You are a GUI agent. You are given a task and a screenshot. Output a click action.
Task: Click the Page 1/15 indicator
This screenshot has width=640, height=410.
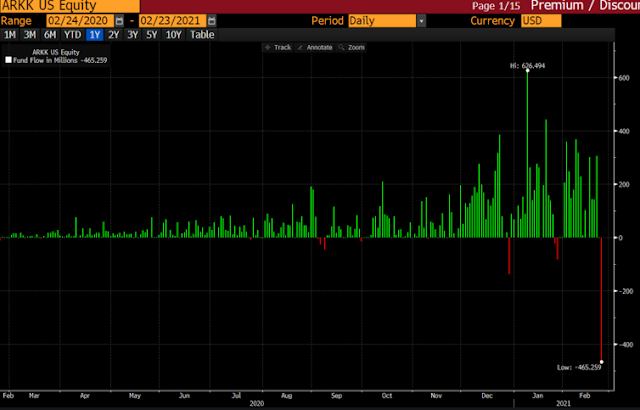(x=496, y=6)
